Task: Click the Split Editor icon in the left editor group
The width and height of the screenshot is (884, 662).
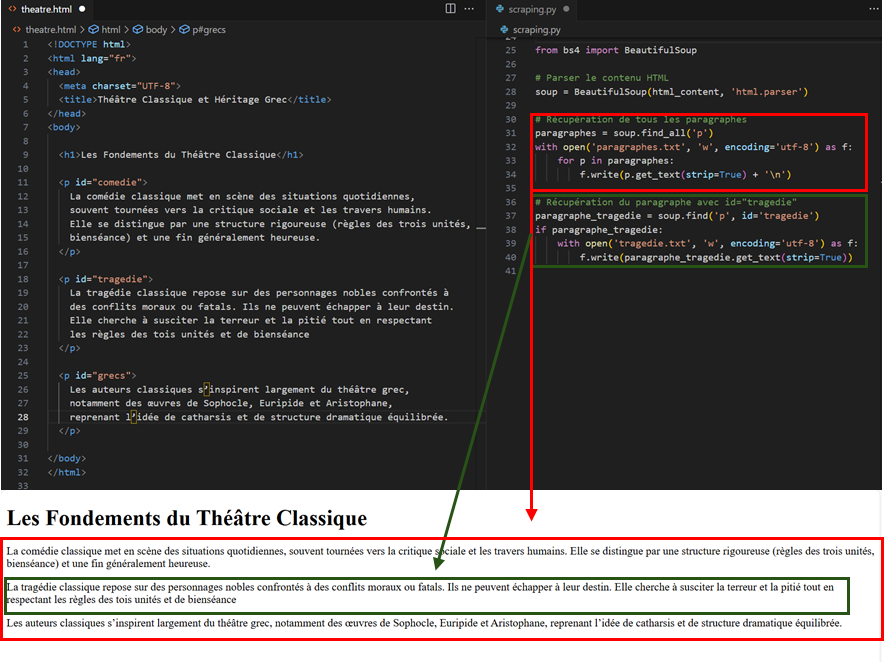Action: click(450, 8)
